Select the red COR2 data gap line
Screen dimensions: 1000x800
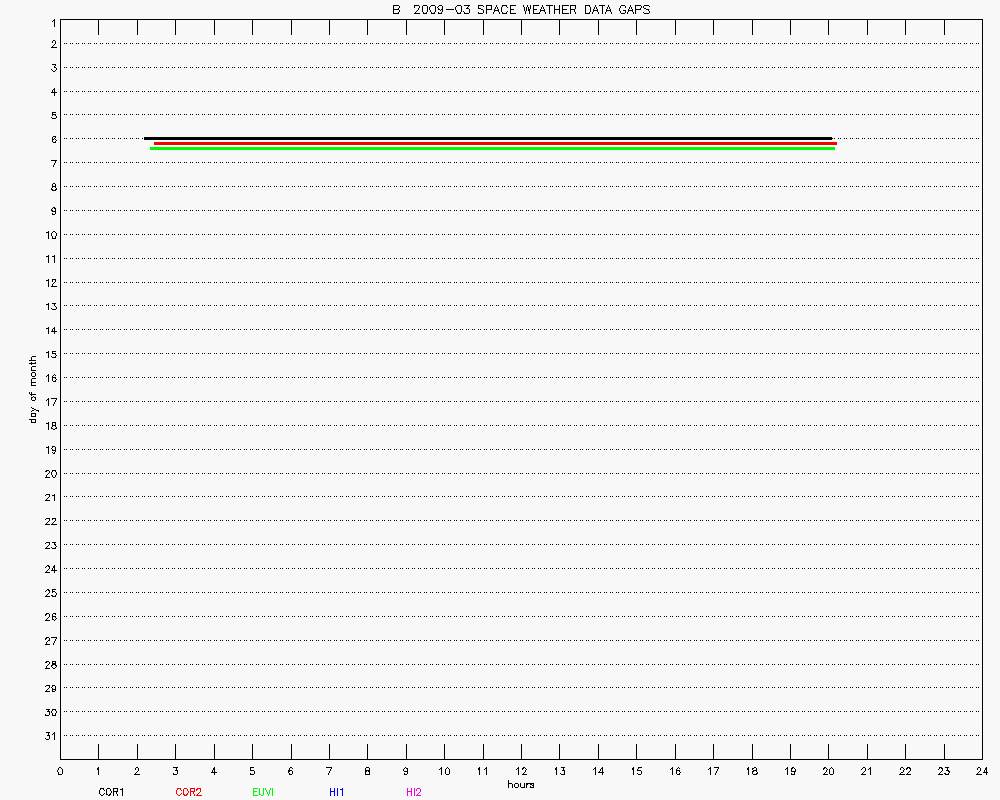[494, 143]
